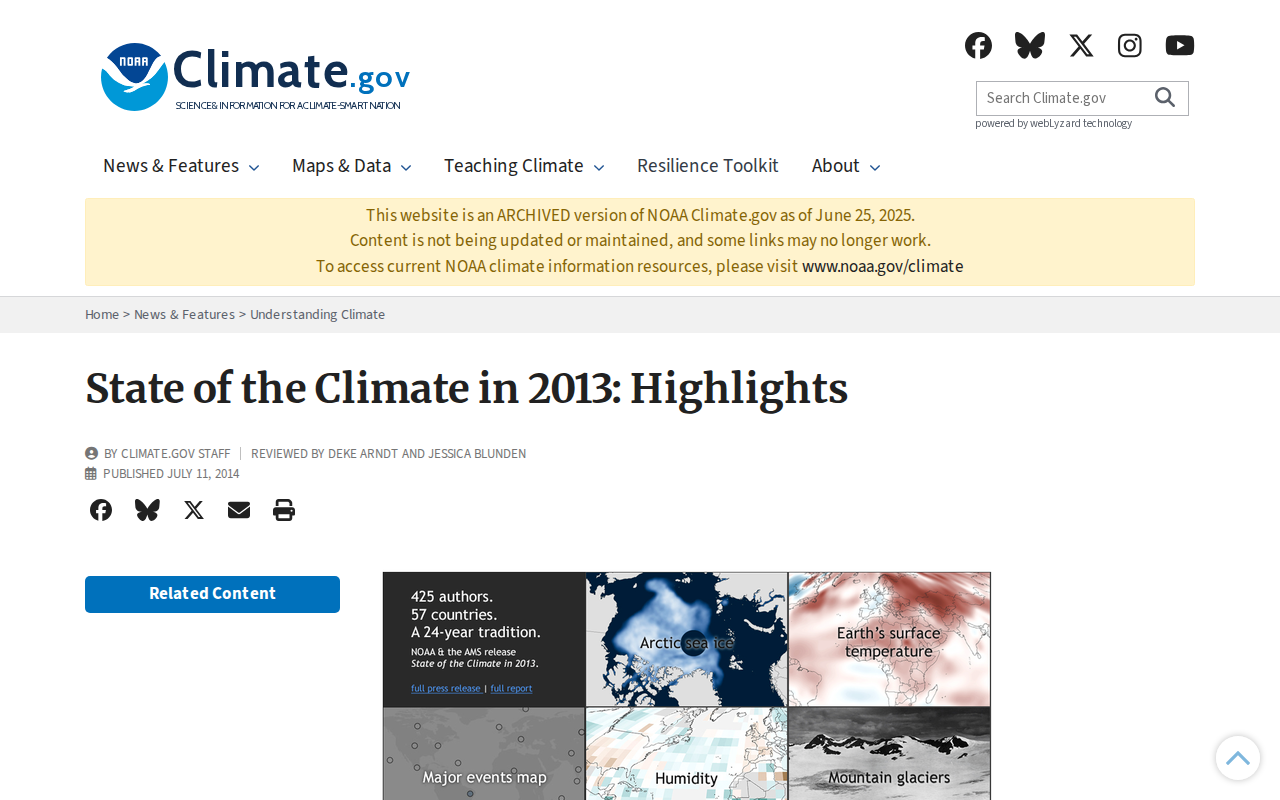Visit NOAA's X profile from header

(x=1081, y=45)
